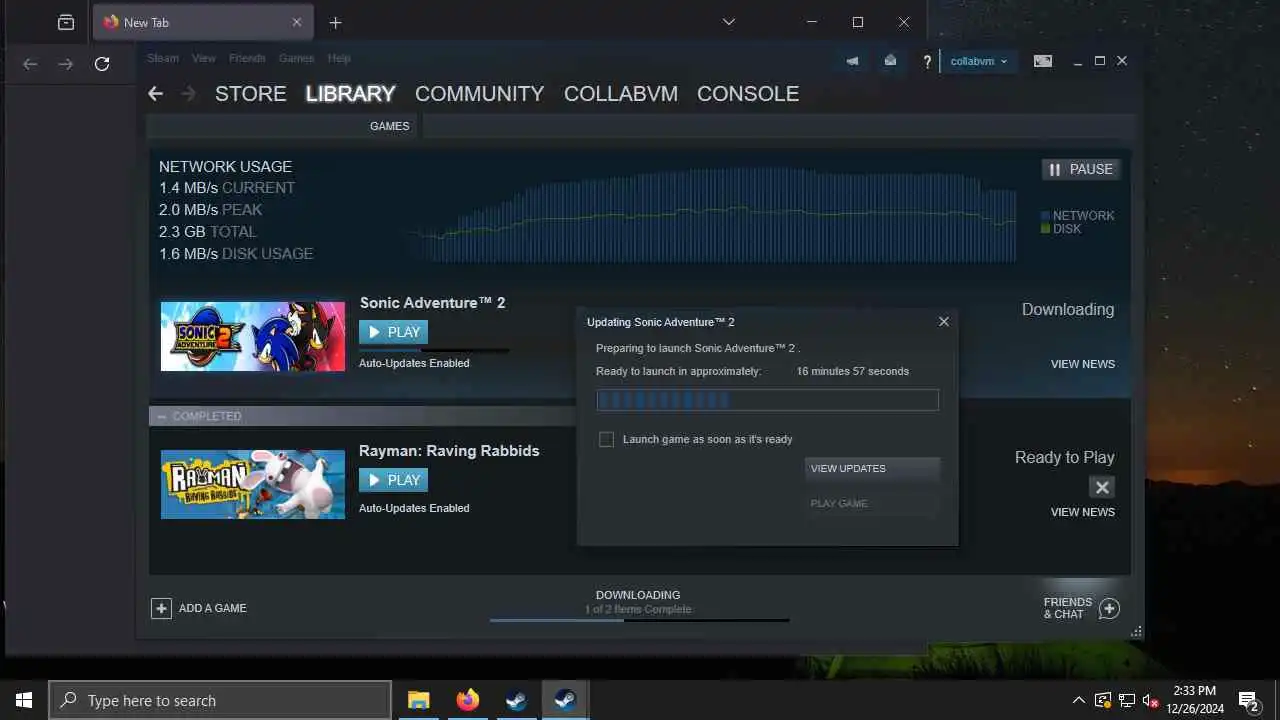Go back with Steam's back arrow
The height and width of the screenshot is (720, 1280).
click(155, 93)
